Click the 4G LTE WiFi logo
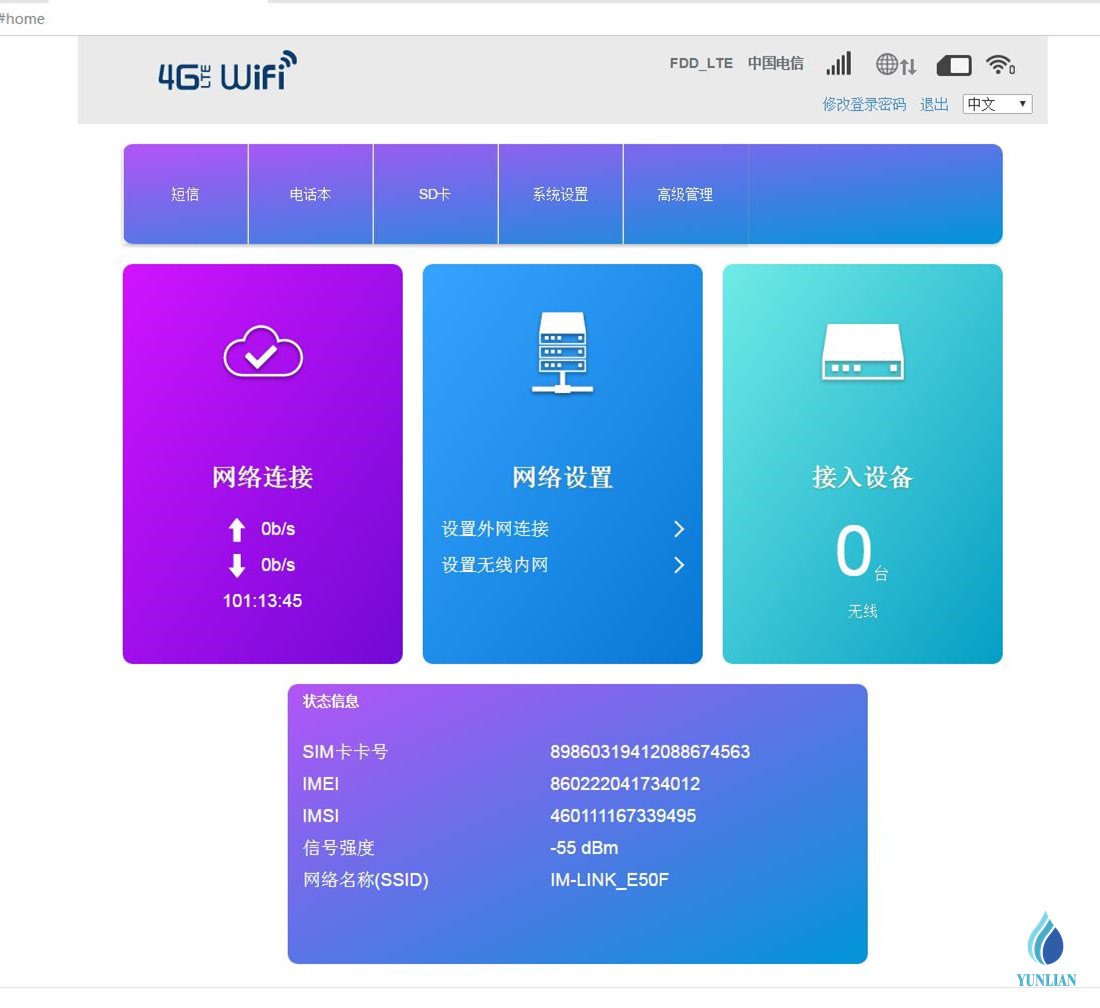This screenshot has width=1100, height=1008. tap(228, 71)
